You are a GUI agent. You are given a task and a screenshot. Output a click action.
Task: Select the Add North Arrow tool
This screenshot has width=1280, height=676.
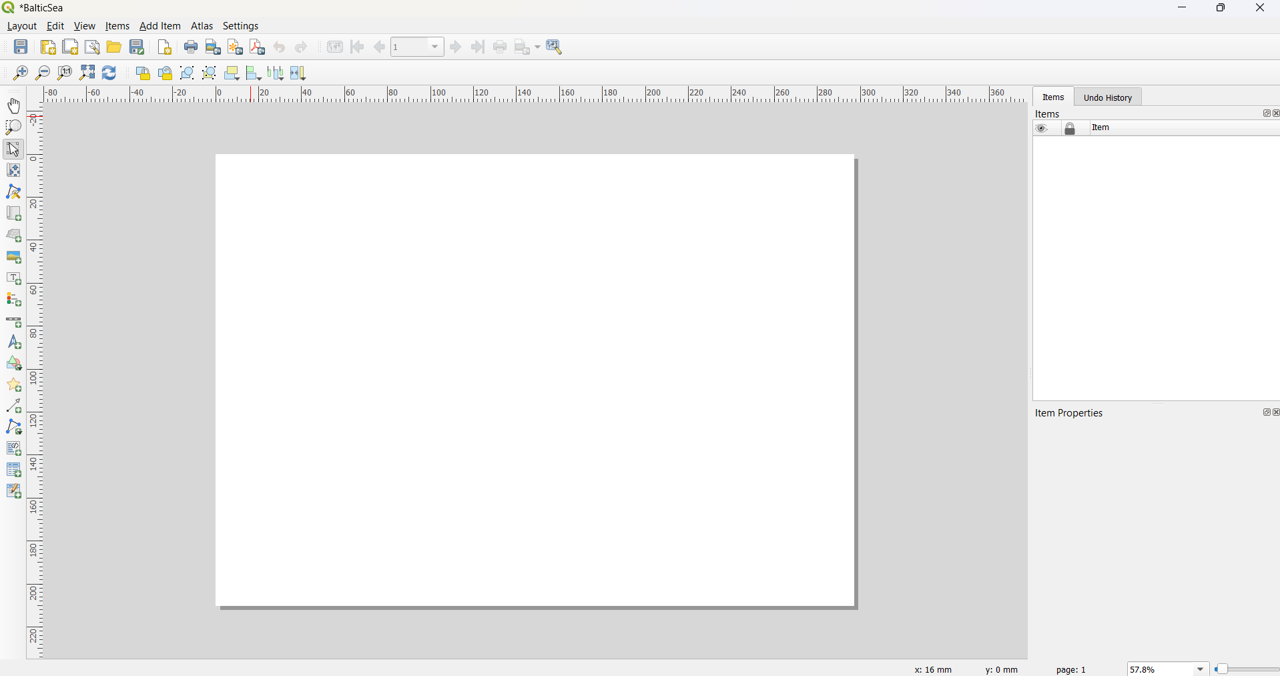click(14, 343)
